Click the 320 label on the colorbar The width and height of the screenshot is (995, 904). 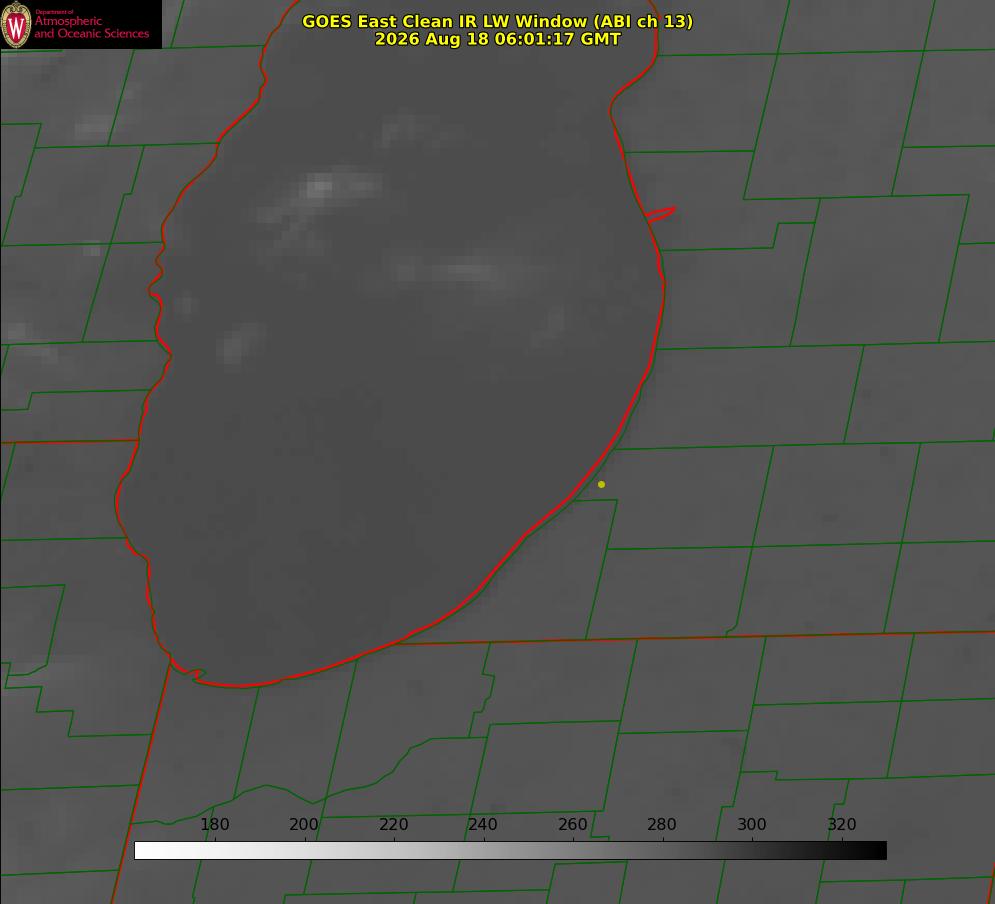point(842,824)
